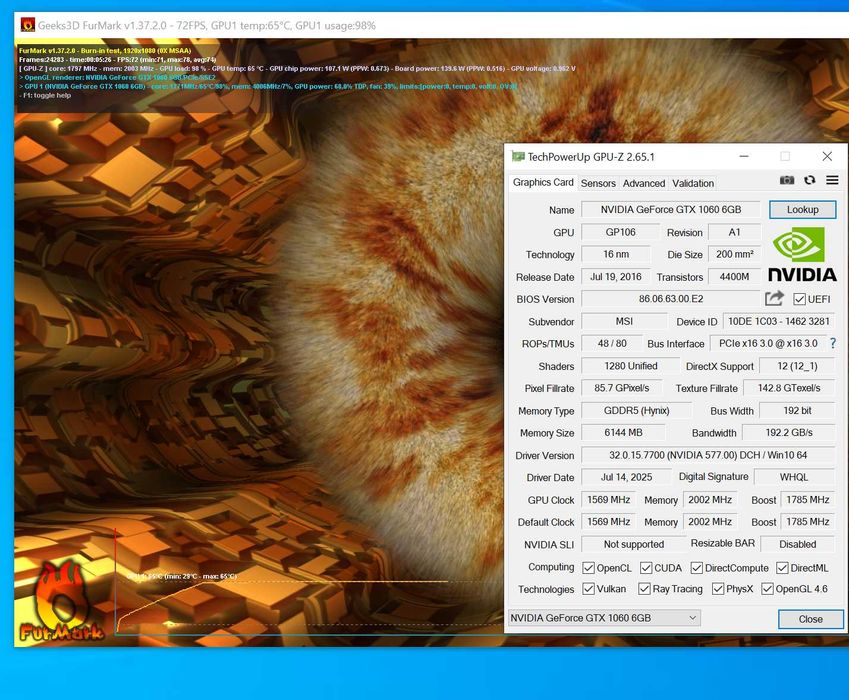The height and width of the screenshot is (700, 849).
Task: Click the GPU Clock 1569 MHz value
Action: (x=609, y=500)
